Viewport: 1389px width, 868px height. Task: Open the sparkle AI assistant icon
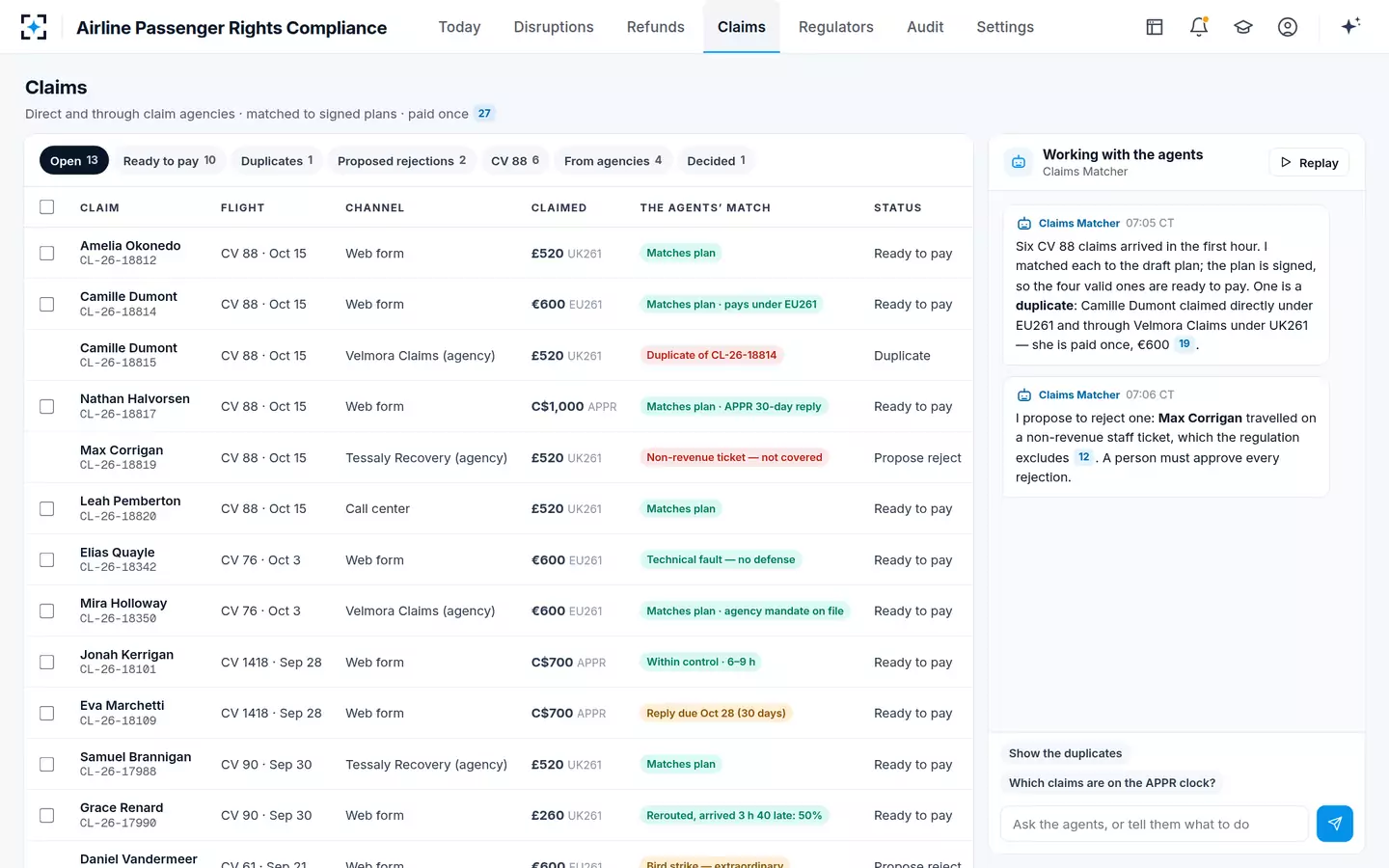click(1350, 26)
